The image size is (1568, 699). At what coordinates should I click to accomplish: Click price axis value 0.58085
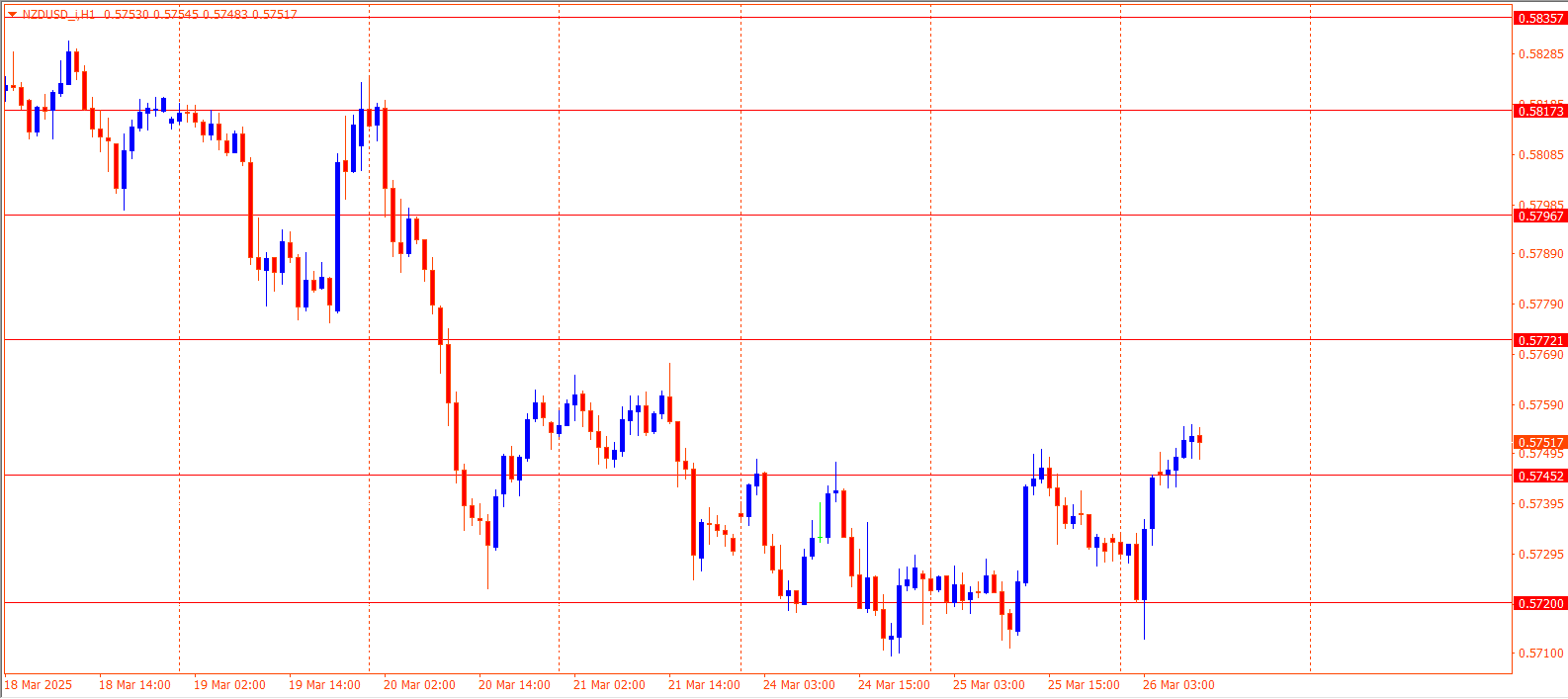pos(1541,154)
